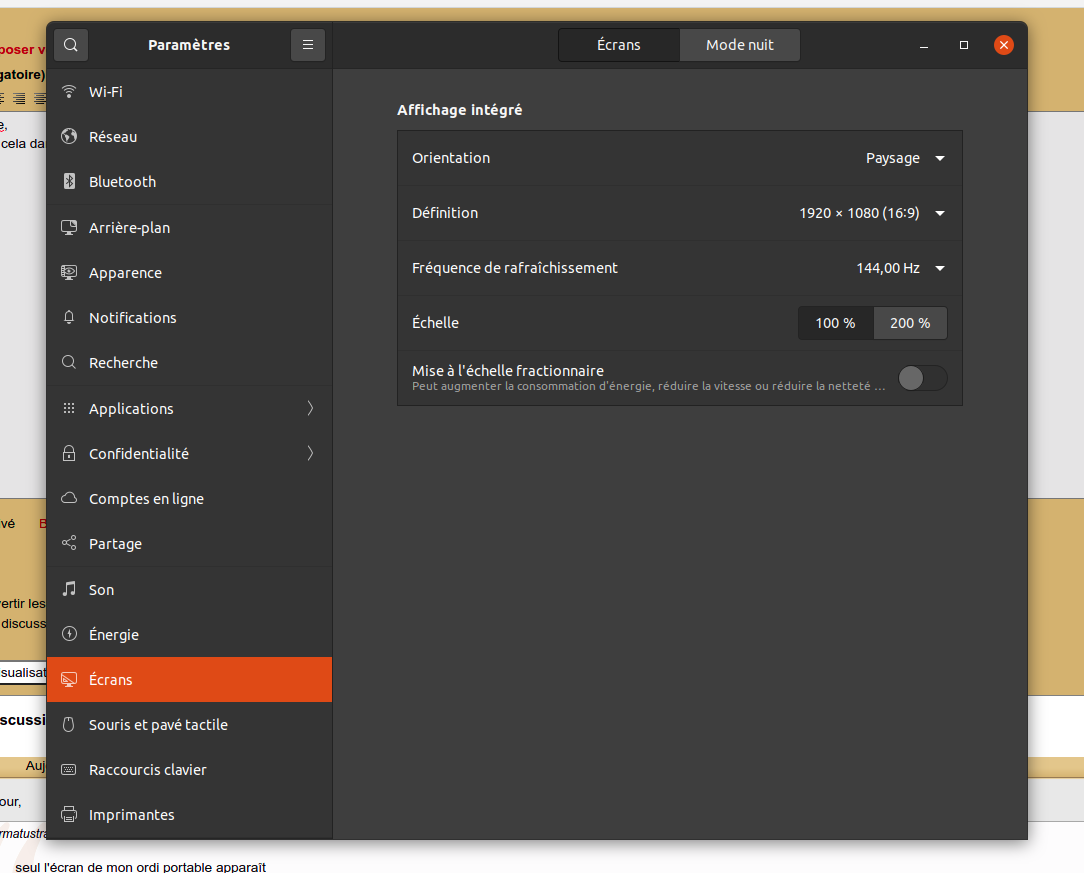Set scale to 100 %
The image size is (1084, 873).
835,323
